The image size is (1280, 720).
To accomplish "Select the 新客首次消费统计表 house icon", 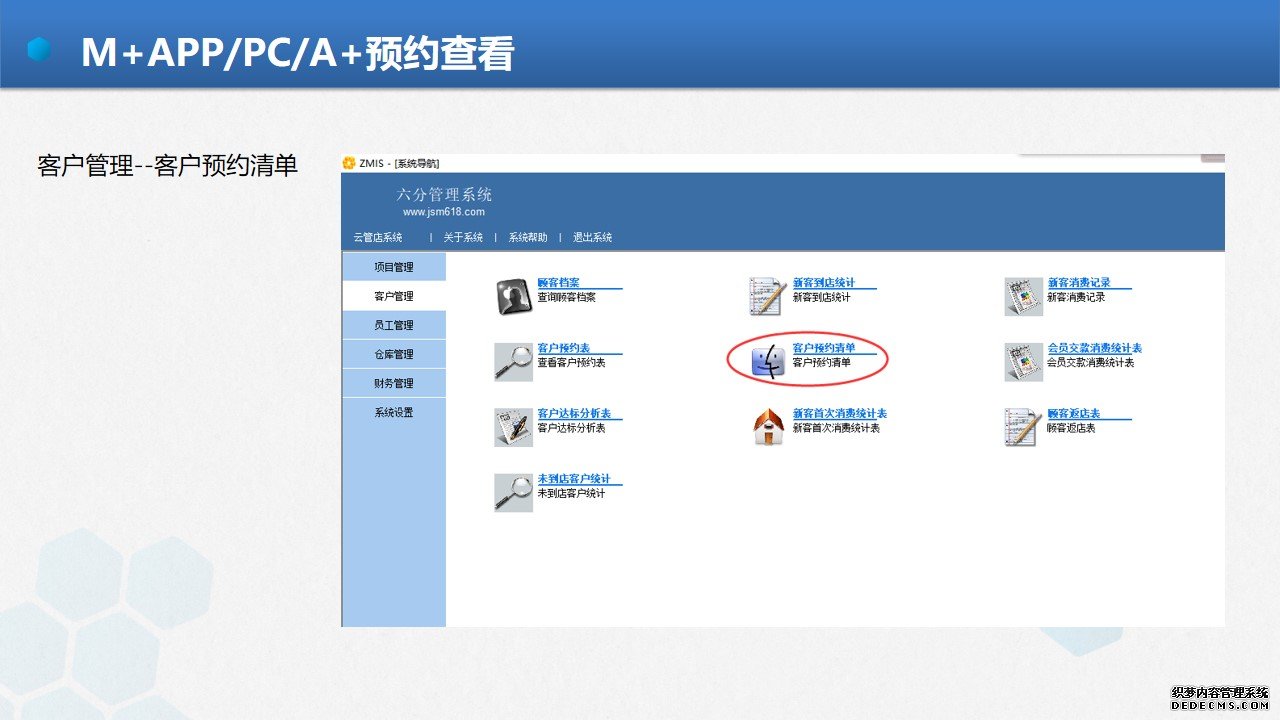I will [768, 427].
